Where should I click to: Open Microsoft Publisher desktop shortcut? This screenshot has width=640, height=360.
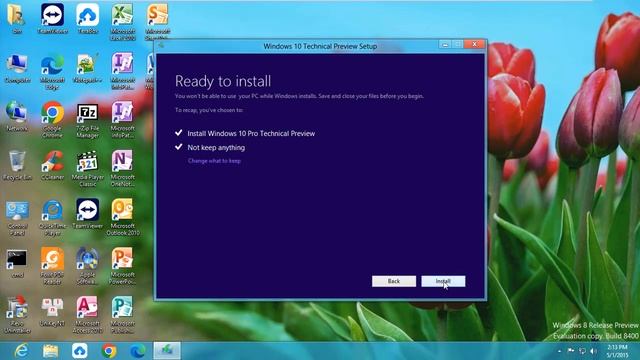click(x=122, y=315)
